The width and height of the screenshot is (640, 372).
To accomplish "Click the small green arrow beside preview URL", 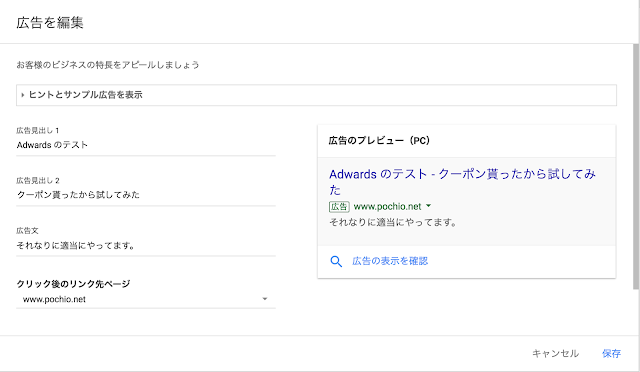I will coord(428,206).
